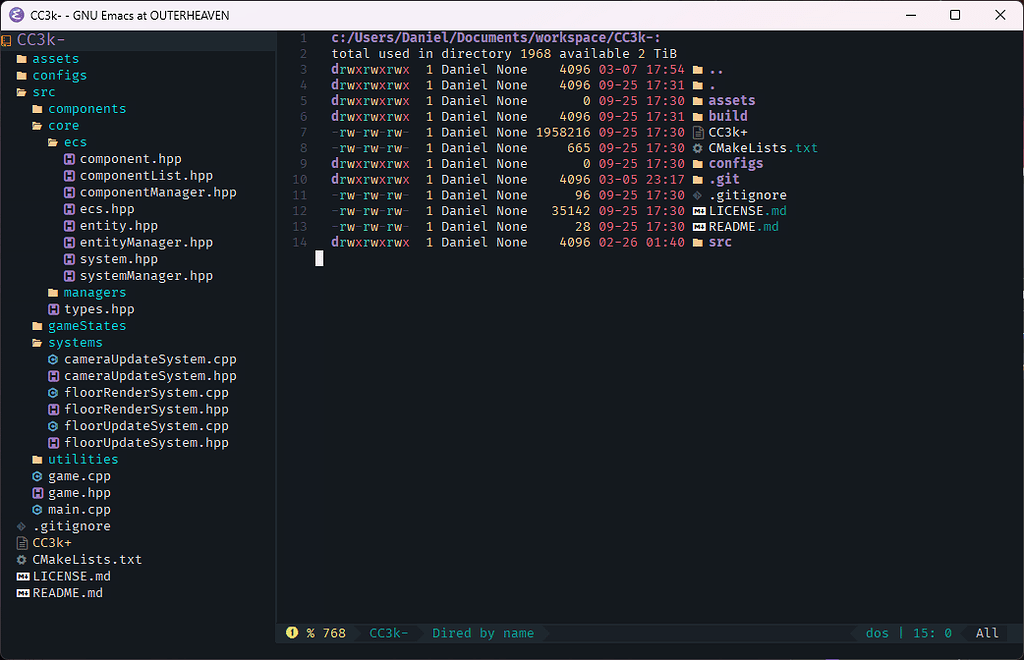
Task: Click the header icon next to types.hpp
Action: [x=52, y=309]
